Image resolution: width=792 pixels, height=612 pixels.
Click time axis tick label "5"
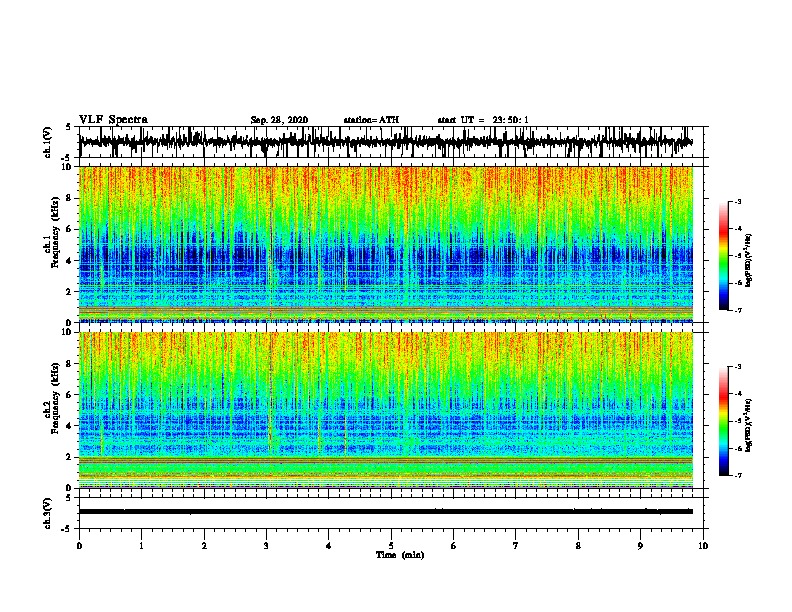(x=391, y=546)
